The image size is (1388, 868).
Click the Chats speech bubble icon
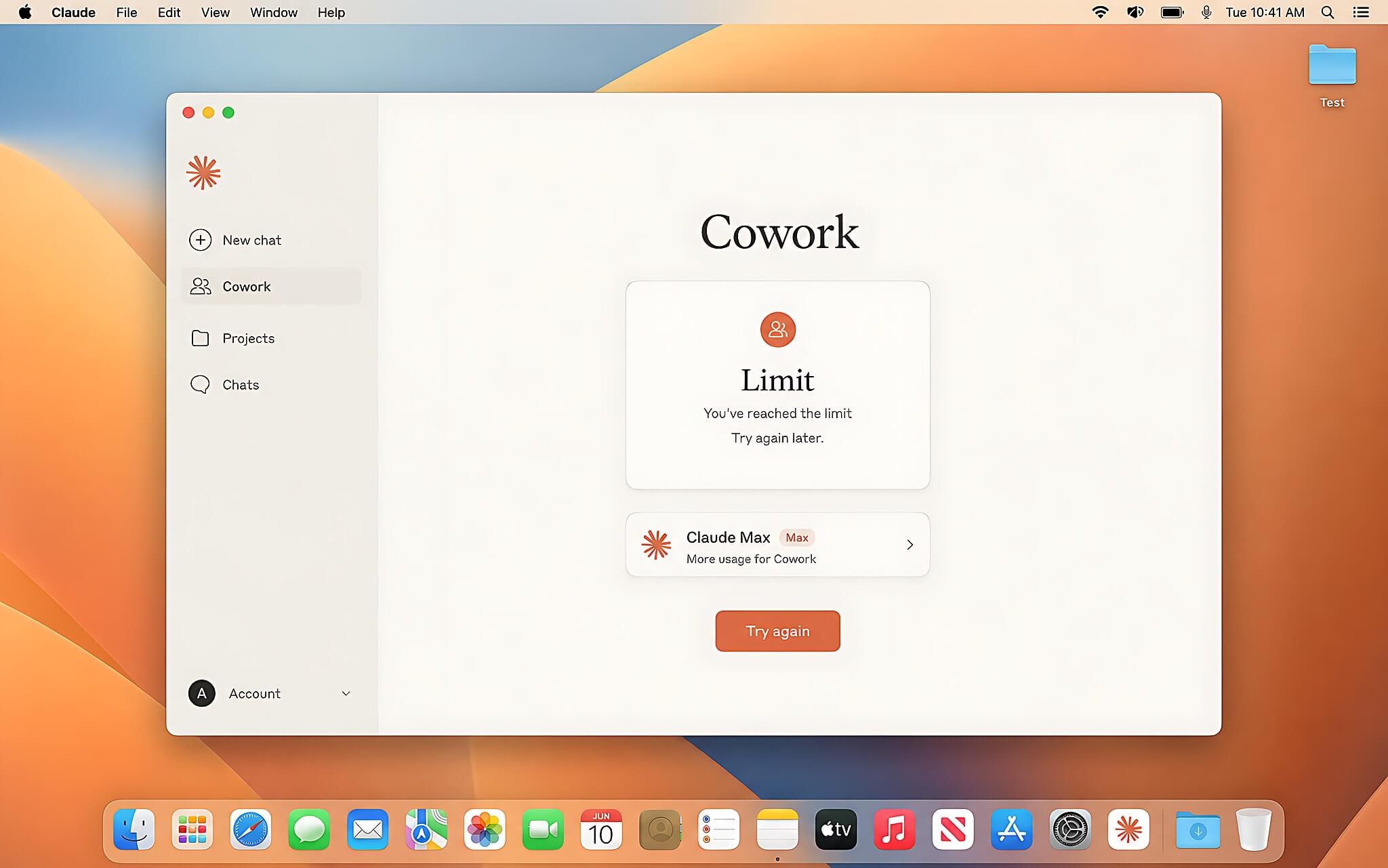pos(200,384)
